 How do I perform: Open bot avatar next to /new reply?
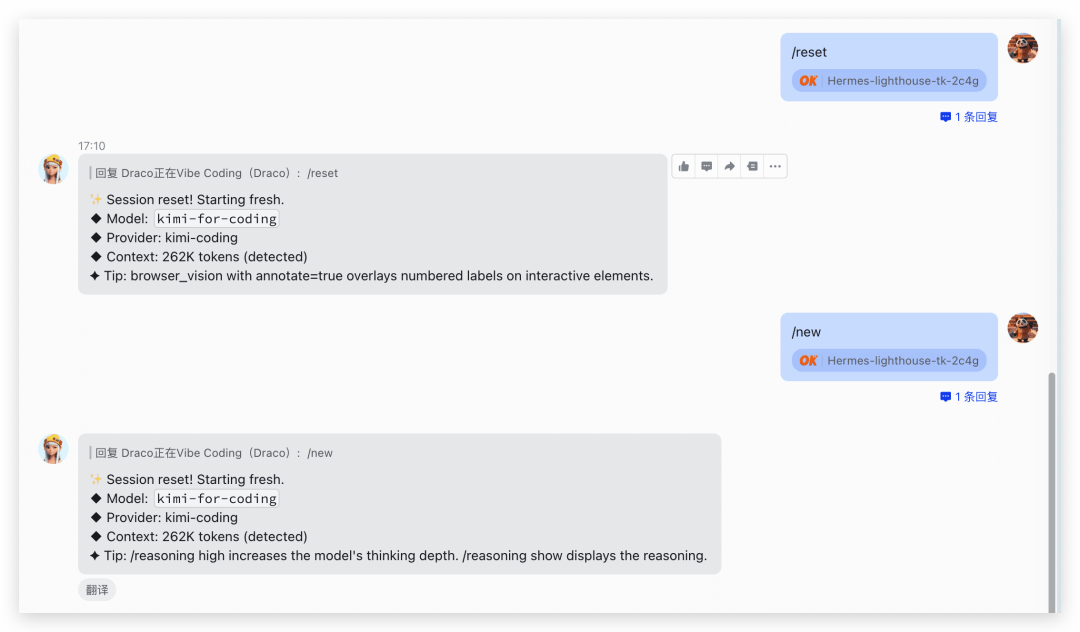pos(53,449)
